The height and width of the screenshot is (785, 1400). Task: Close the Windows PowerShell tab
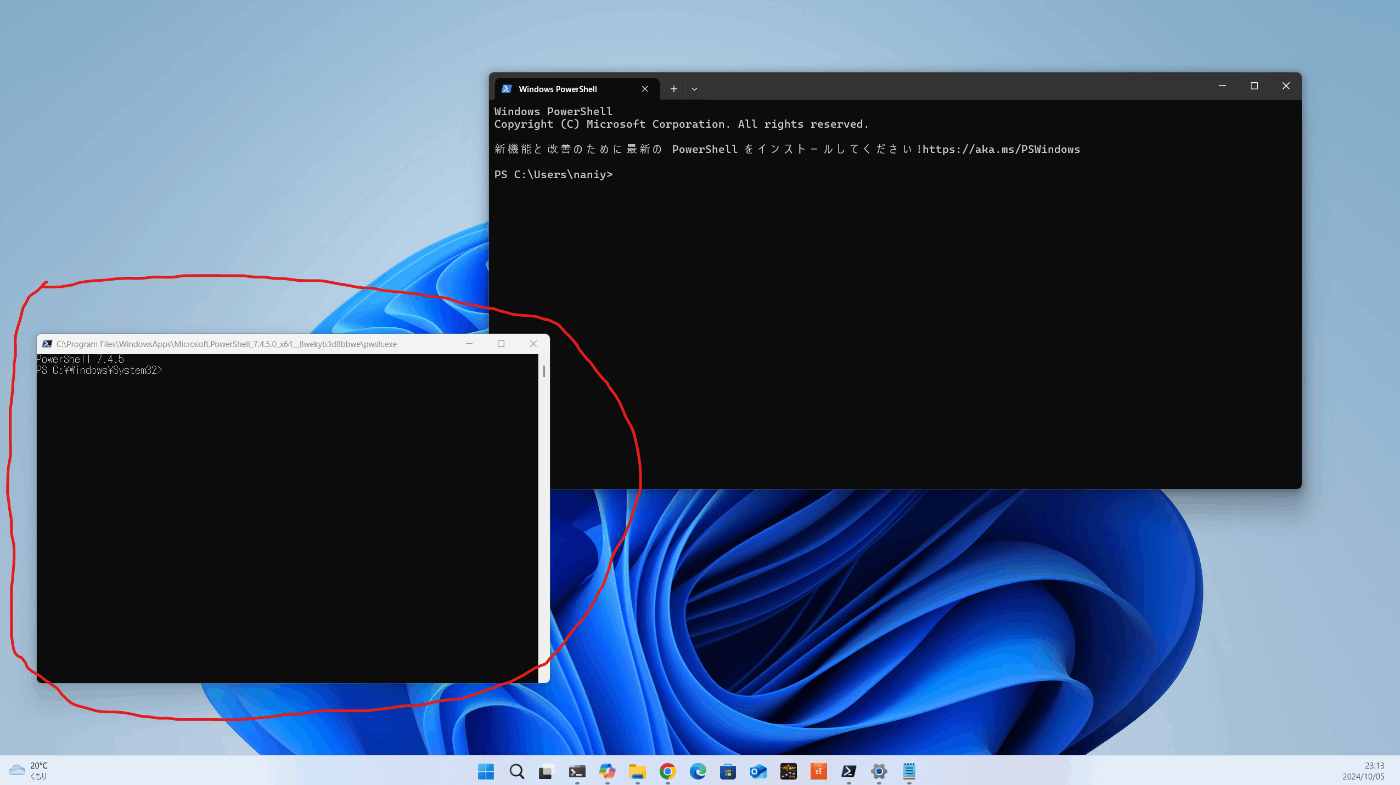click(644, 88)
